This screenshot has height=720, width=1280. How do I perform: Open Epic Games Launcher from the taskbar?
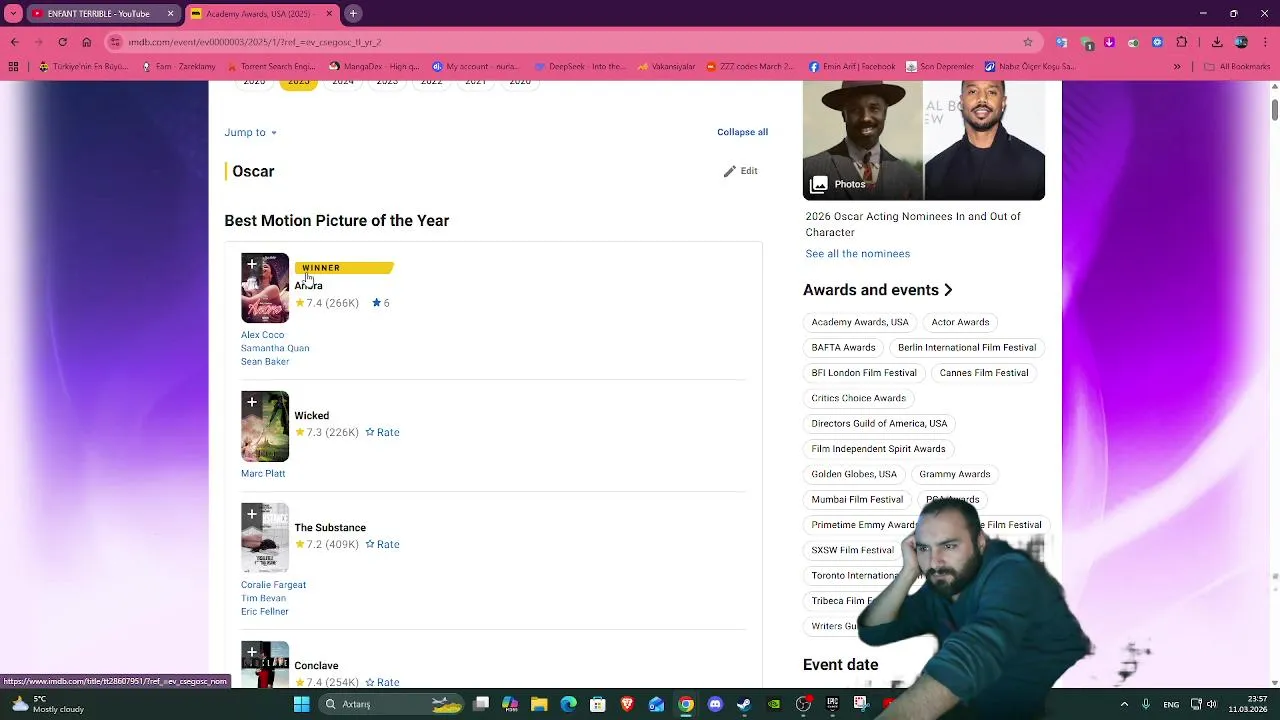point(832,704)
